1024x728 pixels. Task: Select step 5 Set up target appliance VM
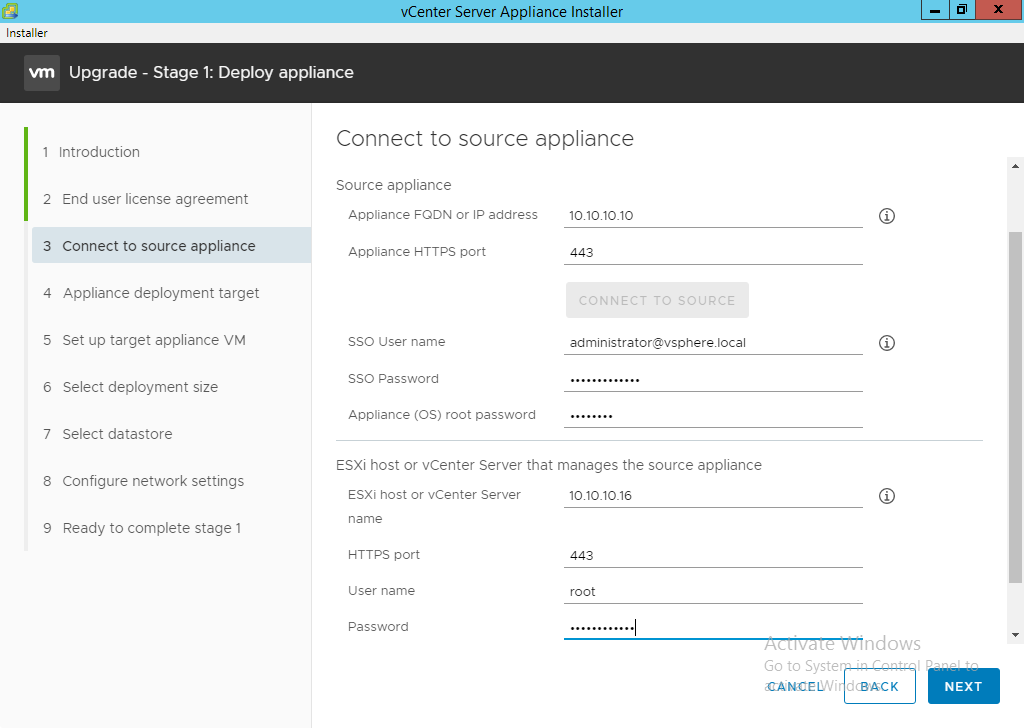pos(144,340)
